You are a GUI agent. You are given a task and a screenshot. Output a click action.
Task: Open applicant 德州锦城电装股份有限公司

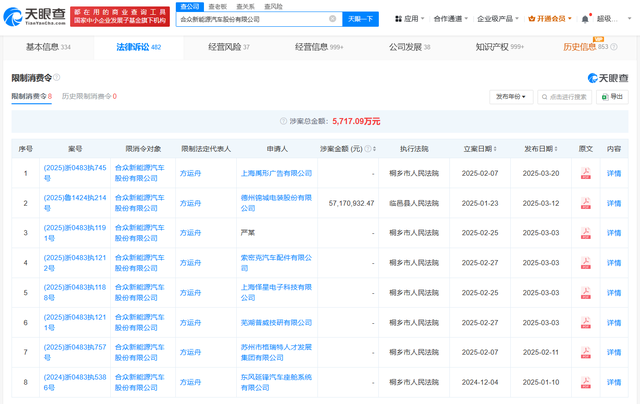pos(276,203)
